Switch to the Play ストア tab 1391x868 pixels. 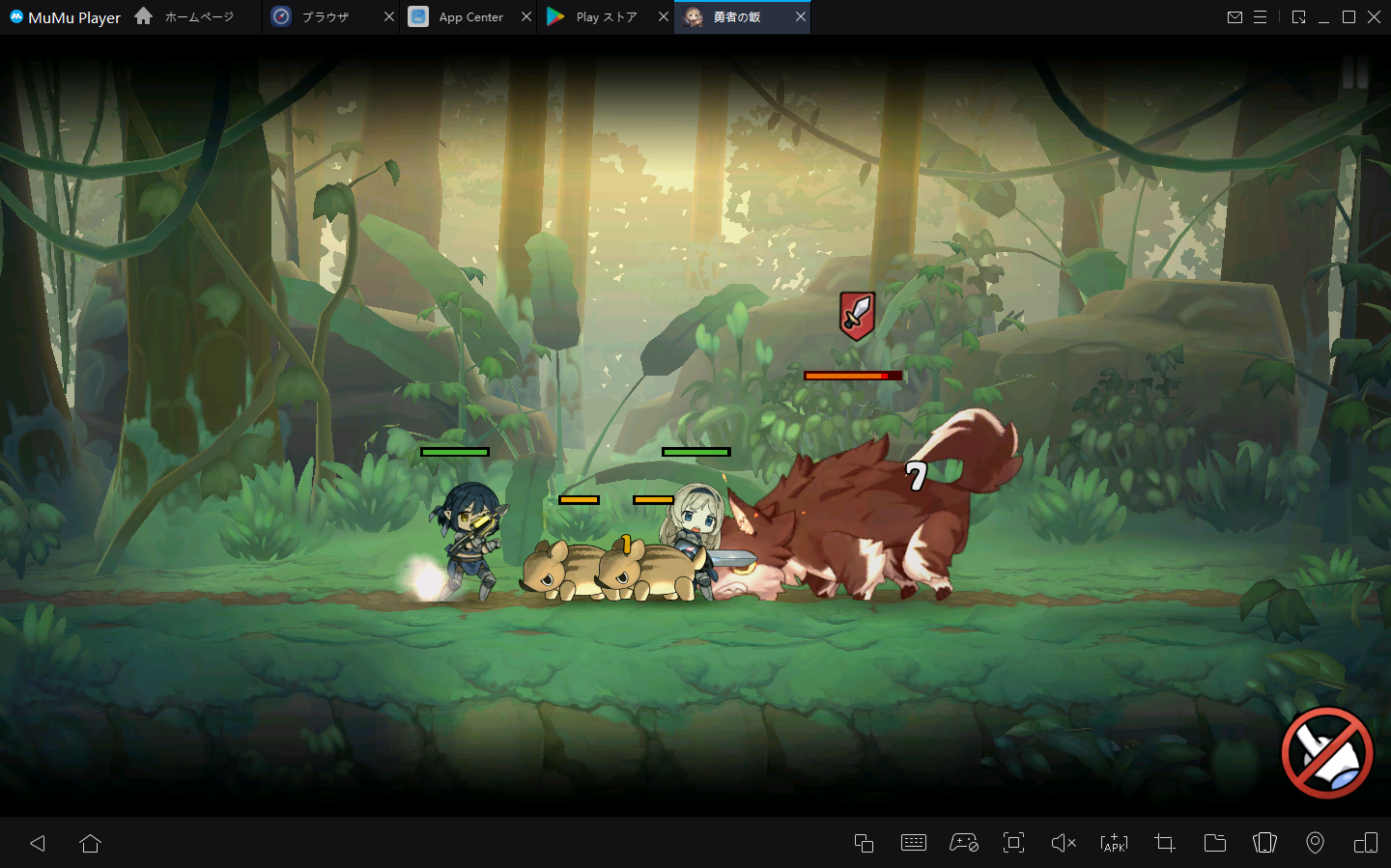point(605,16)
